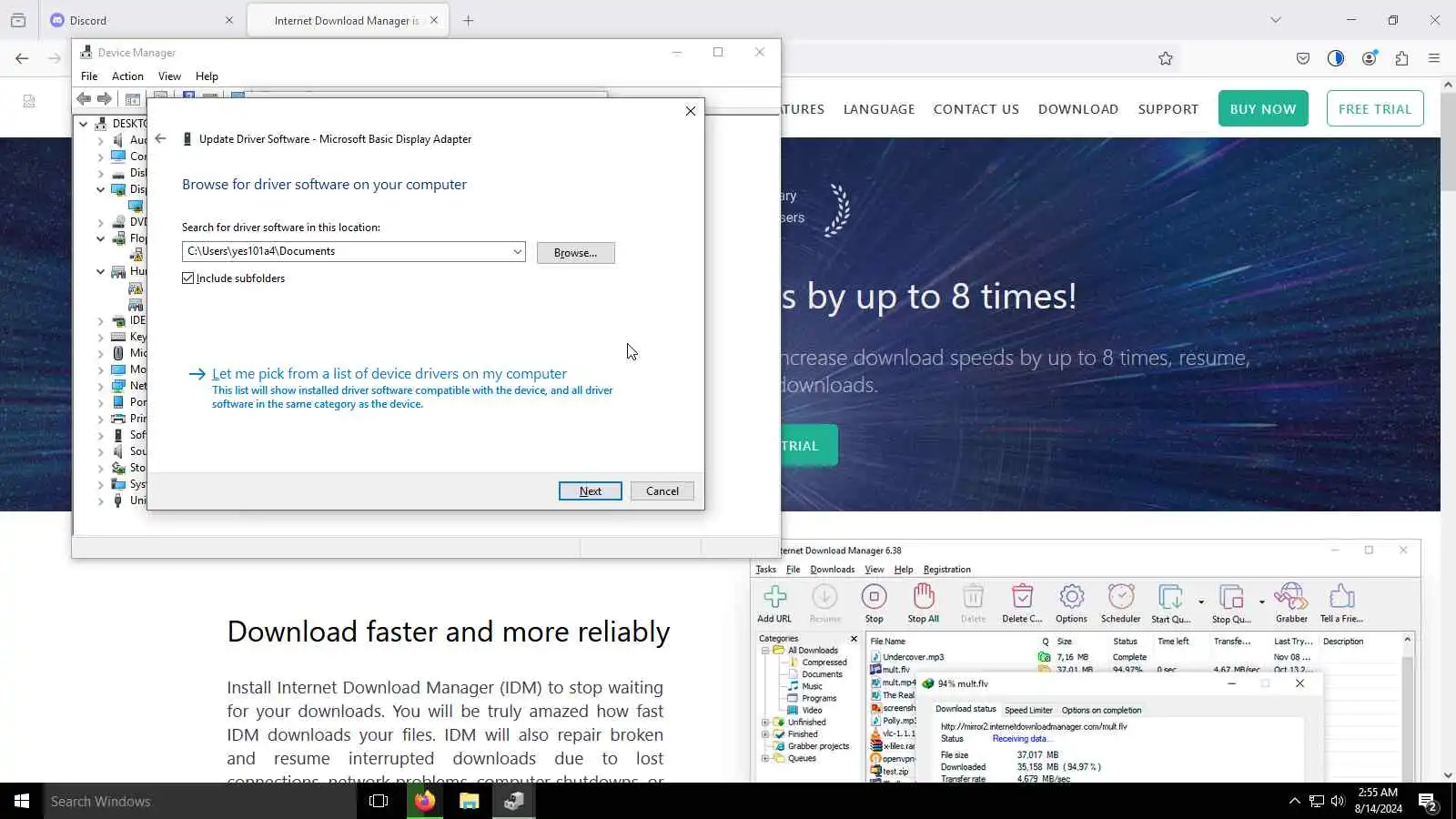
Task: Open the taskbar clock showing 2:55 AM
Action: 1378,801
